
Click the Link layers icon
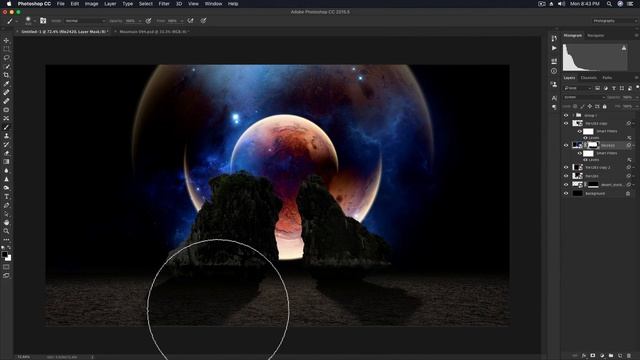point(575,356)
